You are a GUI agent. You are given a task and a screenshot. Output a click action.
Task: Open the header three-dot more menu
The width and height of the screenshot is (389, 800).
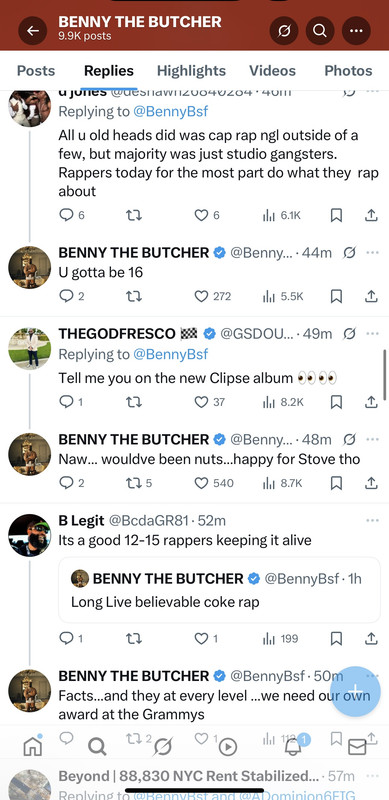[356, 31]
